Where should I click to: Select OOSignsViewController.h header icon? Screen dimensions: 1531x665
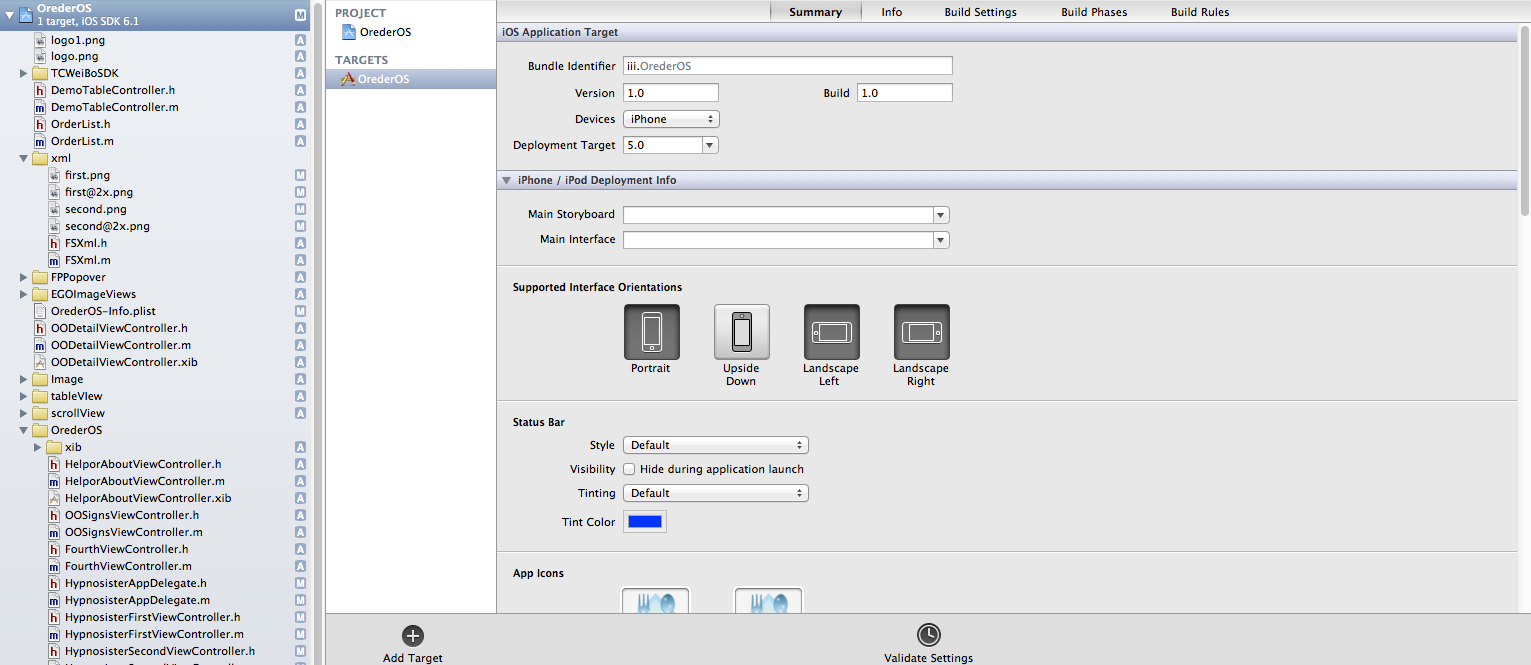click(54, 515)
